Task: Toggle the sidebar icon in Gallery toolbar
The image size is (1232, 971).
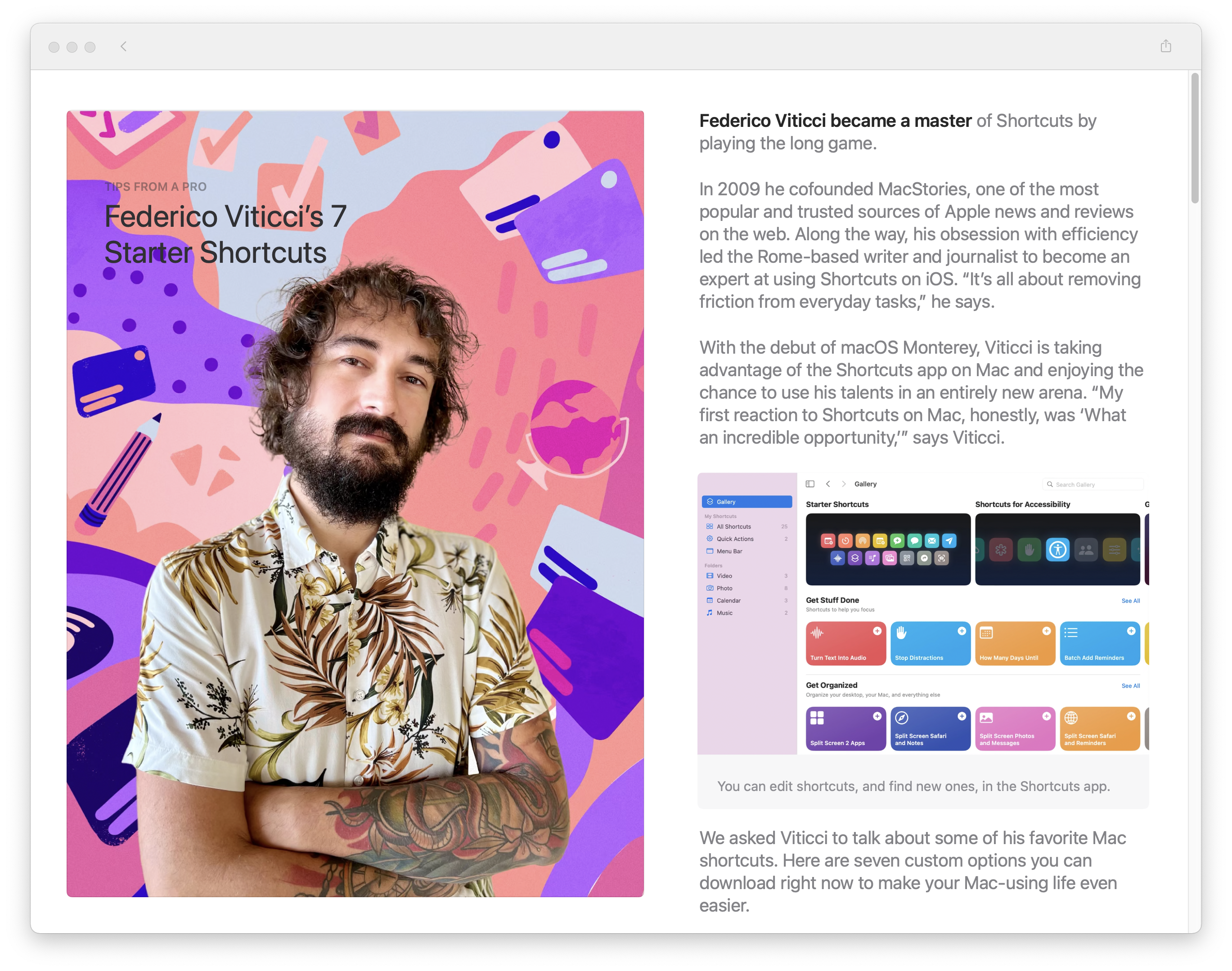Action: (810, 484)
